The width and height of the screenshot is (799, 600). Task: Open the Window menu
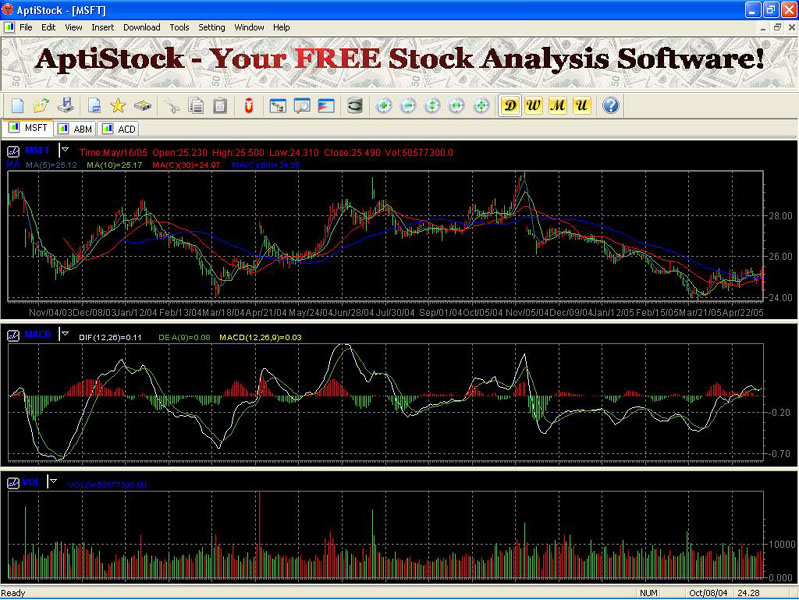(x=249, y=28)
